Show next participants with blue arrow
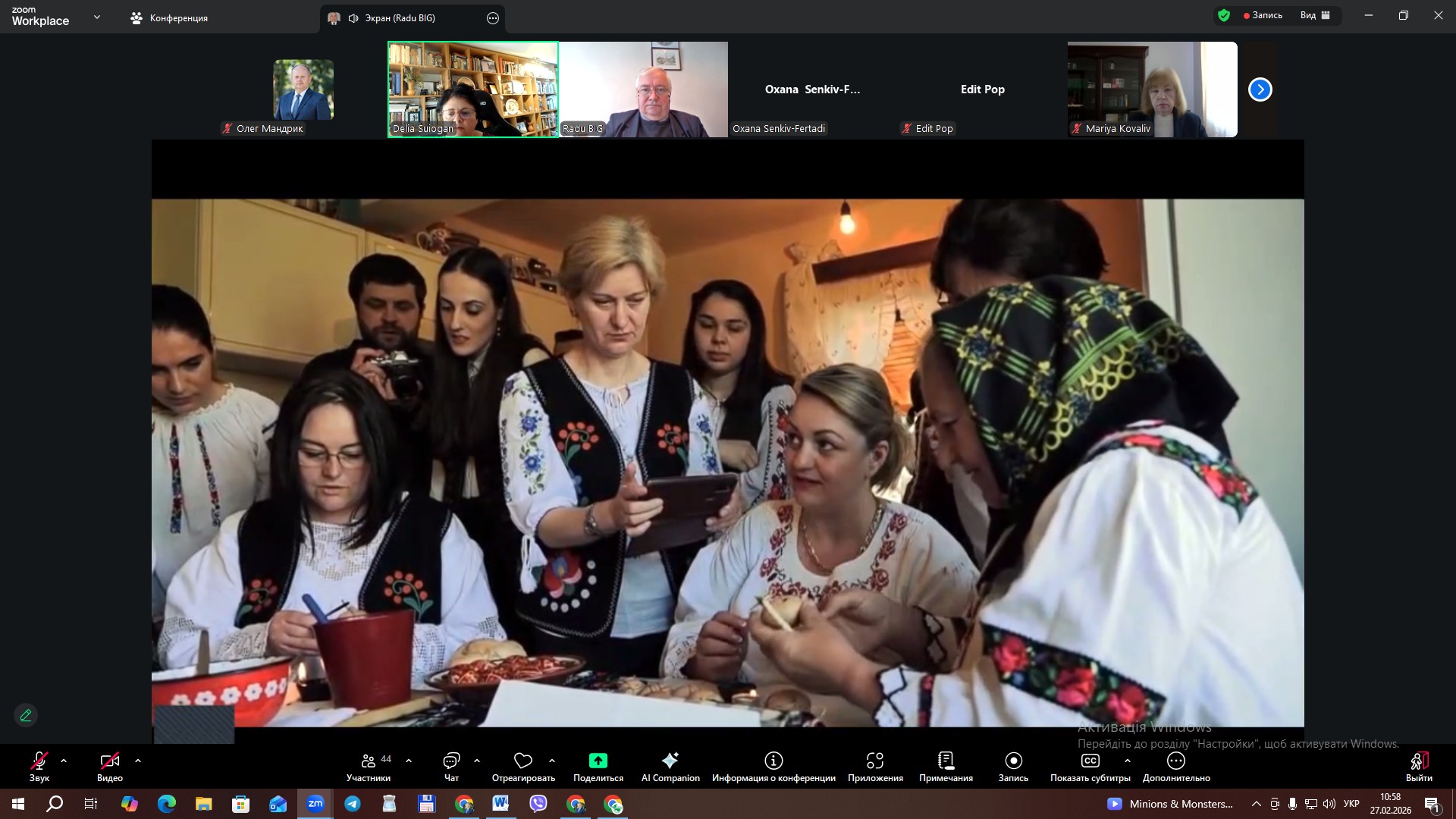The image size is (1456, 819). (1260, 89)
